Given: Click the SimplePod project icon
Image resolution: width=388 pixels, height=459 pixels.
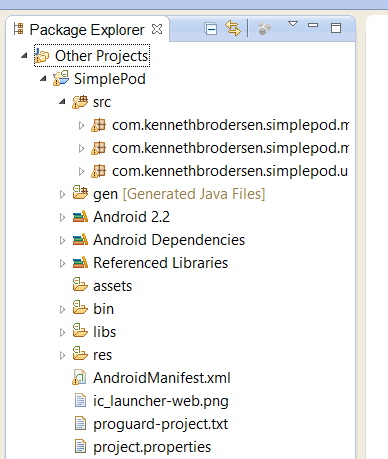Looking at the screenshot, I should (61, 78).
